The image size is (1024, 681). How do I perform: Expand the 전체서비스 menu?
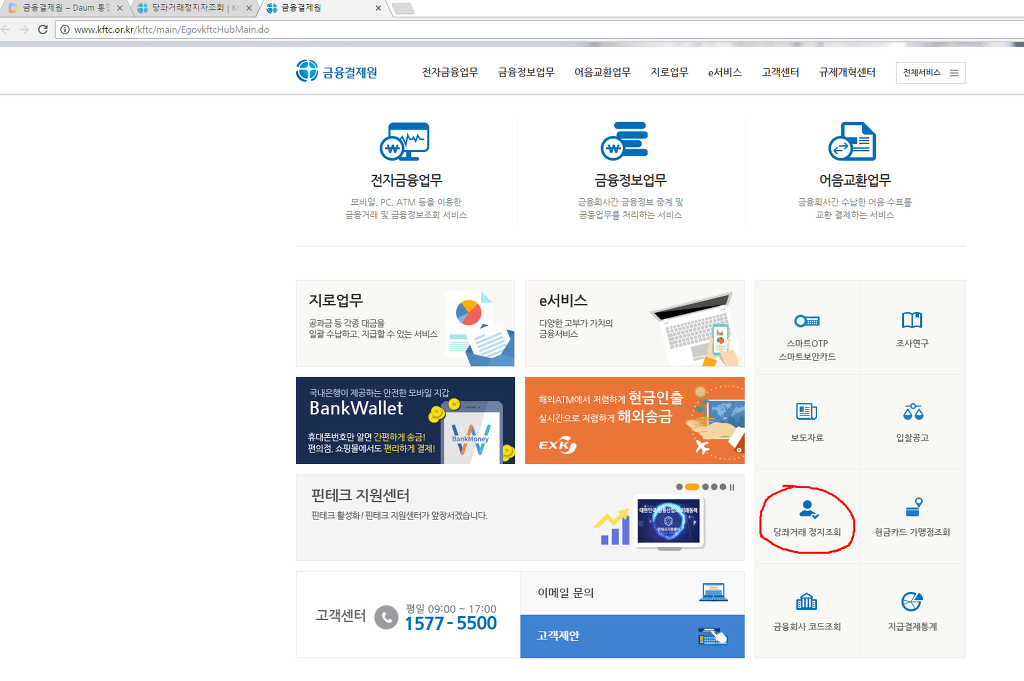(x=931, y=73)
